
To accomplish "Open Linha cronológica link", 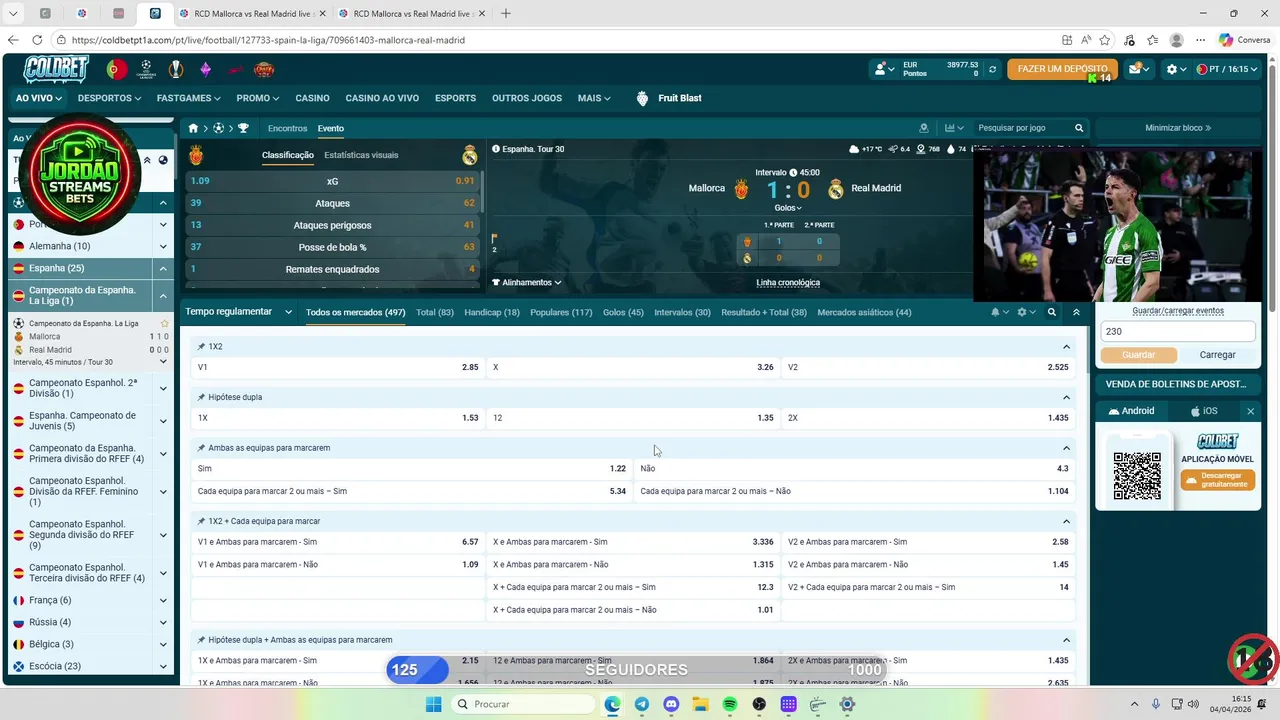I will (x=788, y=283).
